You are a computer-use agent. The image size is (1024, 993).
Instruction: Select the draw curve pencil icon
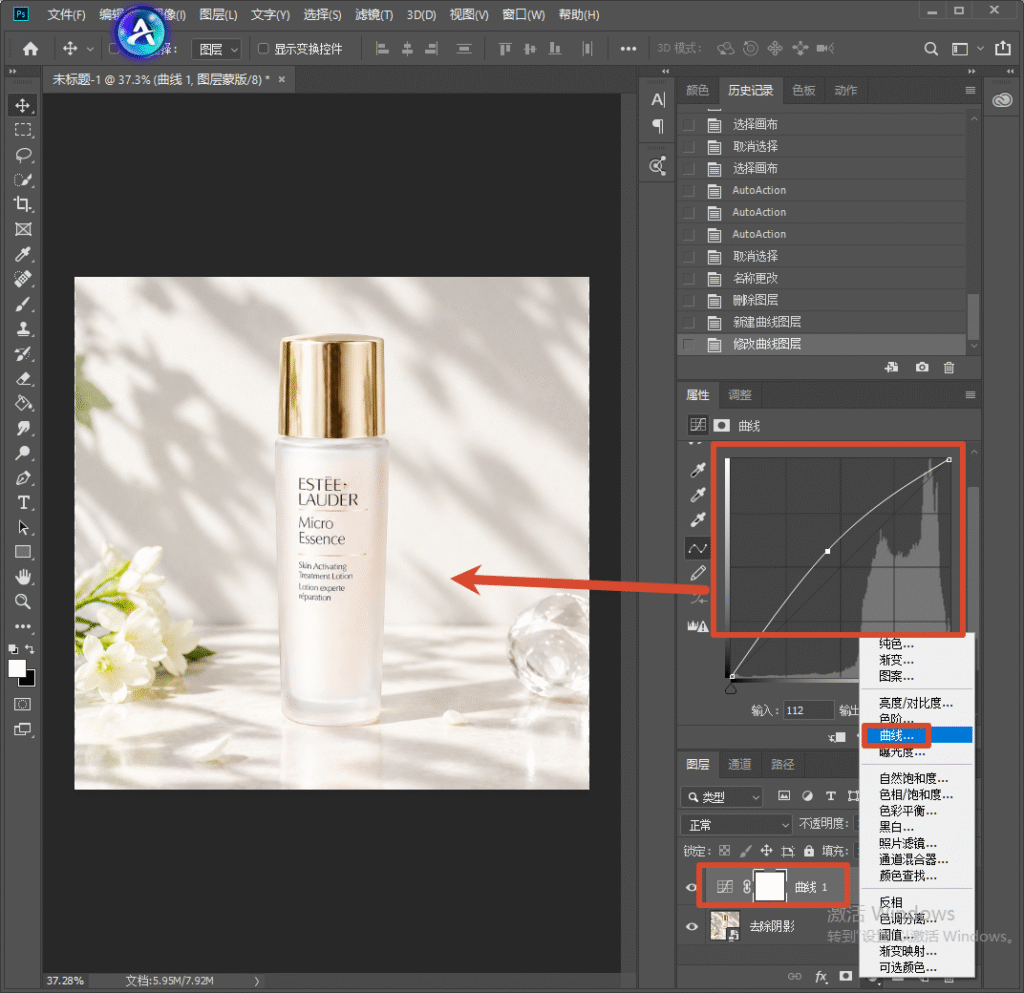(x=697, y=573)
